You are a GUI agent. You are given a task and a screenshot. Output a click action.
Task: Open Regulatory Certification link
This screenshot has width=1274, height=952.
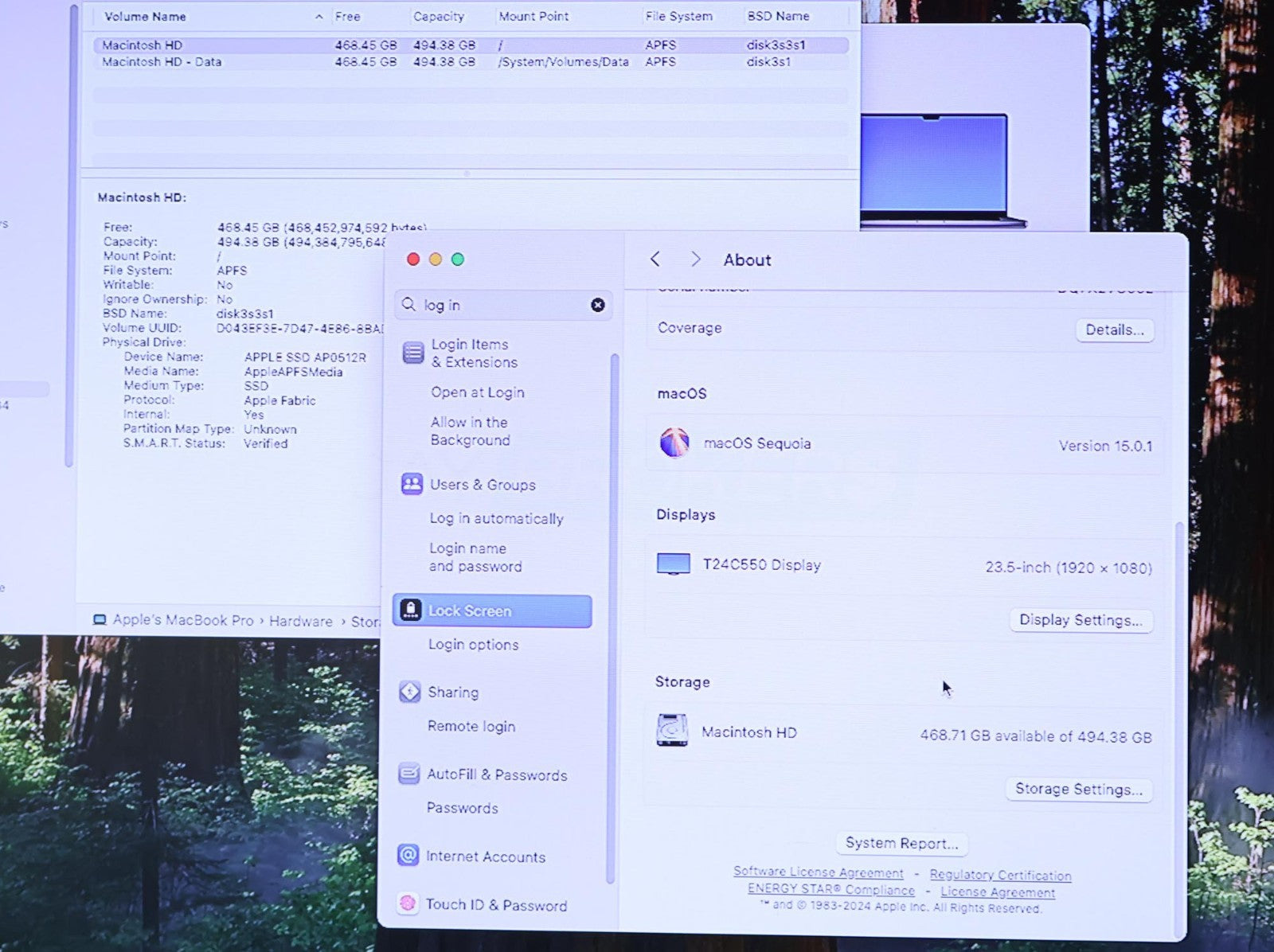[x=1000, y=875]
